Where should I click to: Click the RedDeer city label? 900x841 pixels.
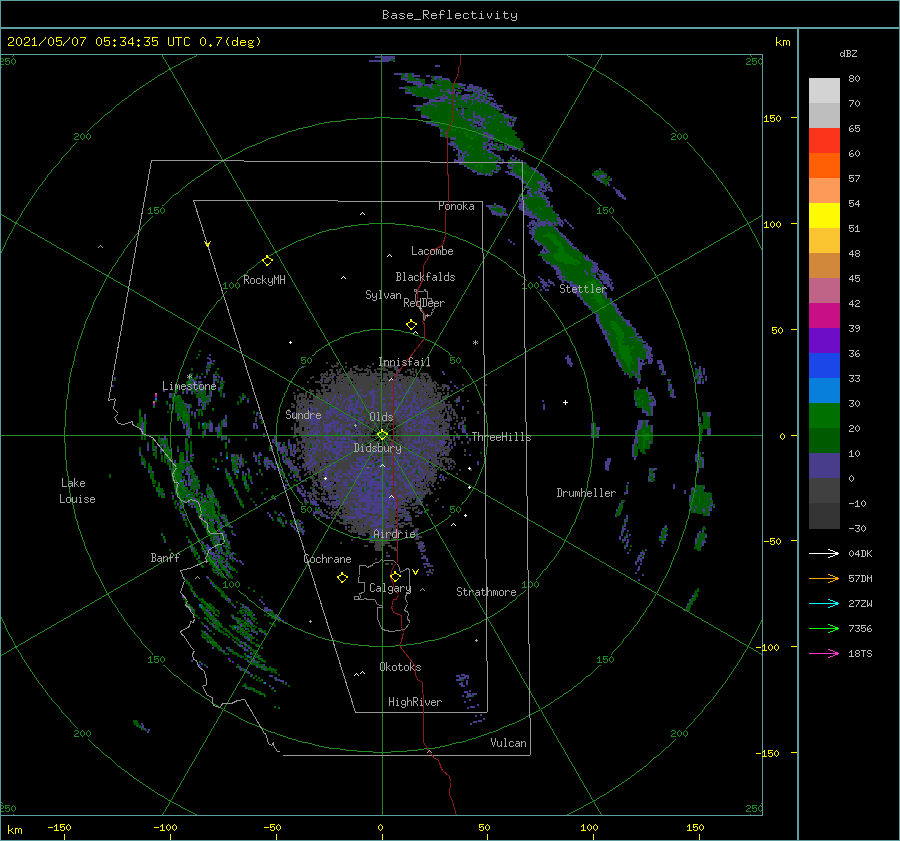pyautogui.click(x=424, y=303)
